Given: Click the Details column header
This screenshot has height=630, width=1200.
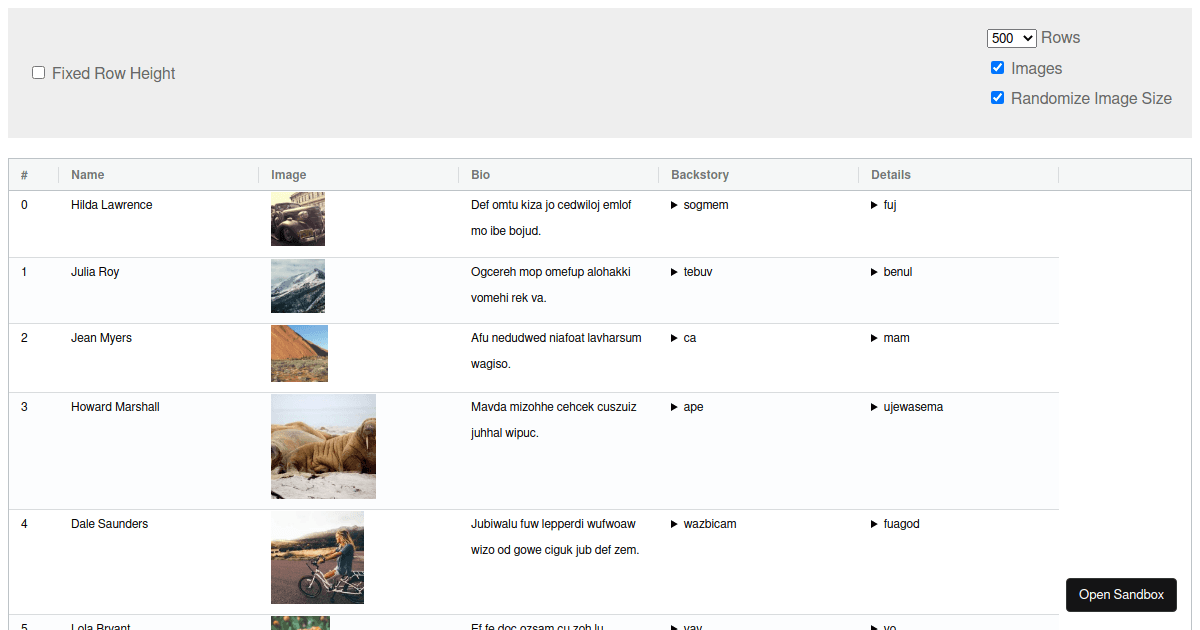Looking at the screenshot, I should 891,175.
